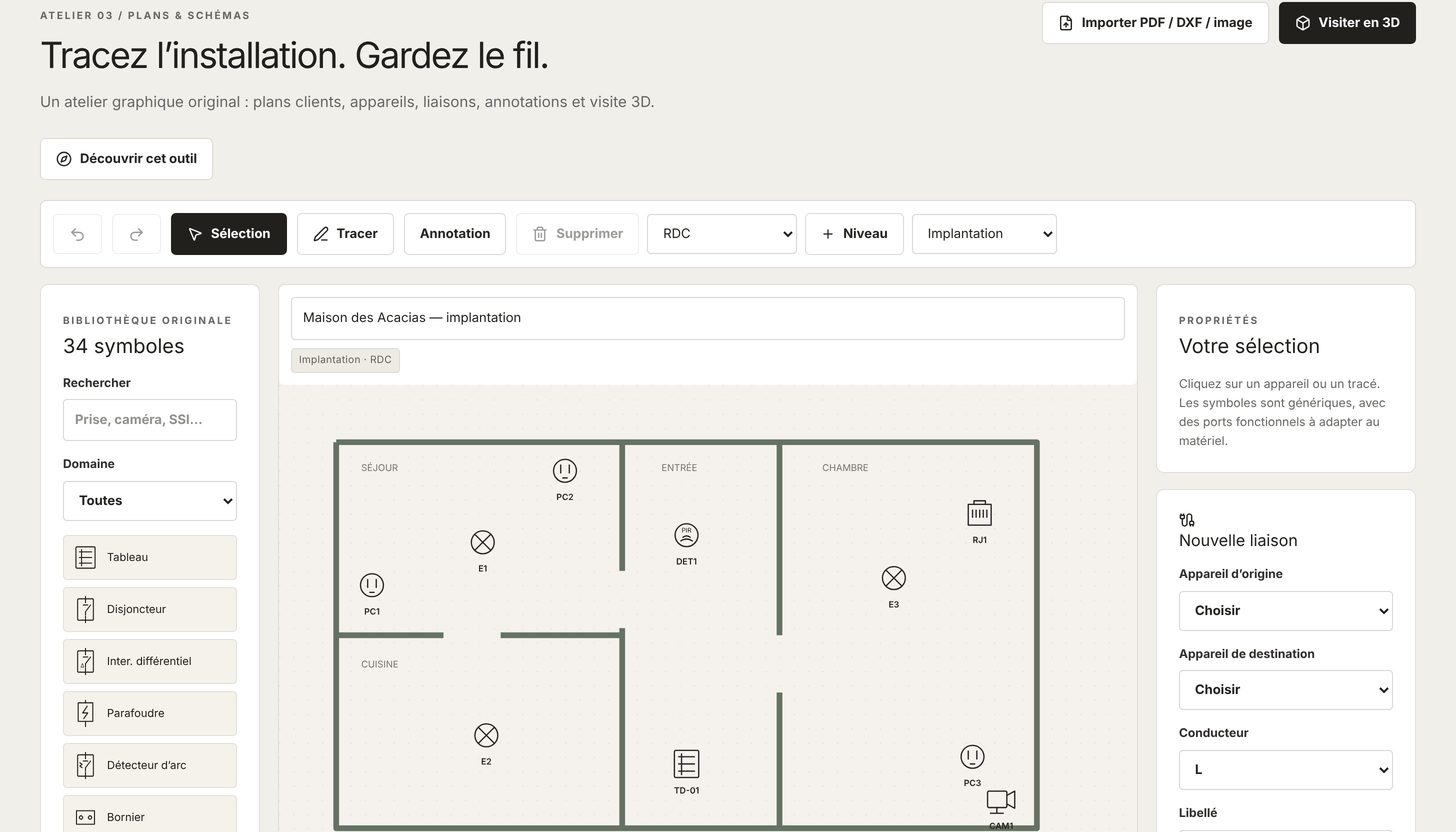Image resolution: width=1456 pixels, height=832 pixels.
Task: Open the Implantation view dropdown
Action: [984, 234]
